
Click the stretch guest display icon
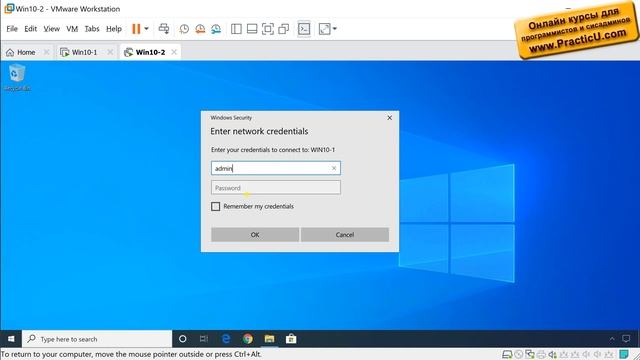tap(324, 29)
